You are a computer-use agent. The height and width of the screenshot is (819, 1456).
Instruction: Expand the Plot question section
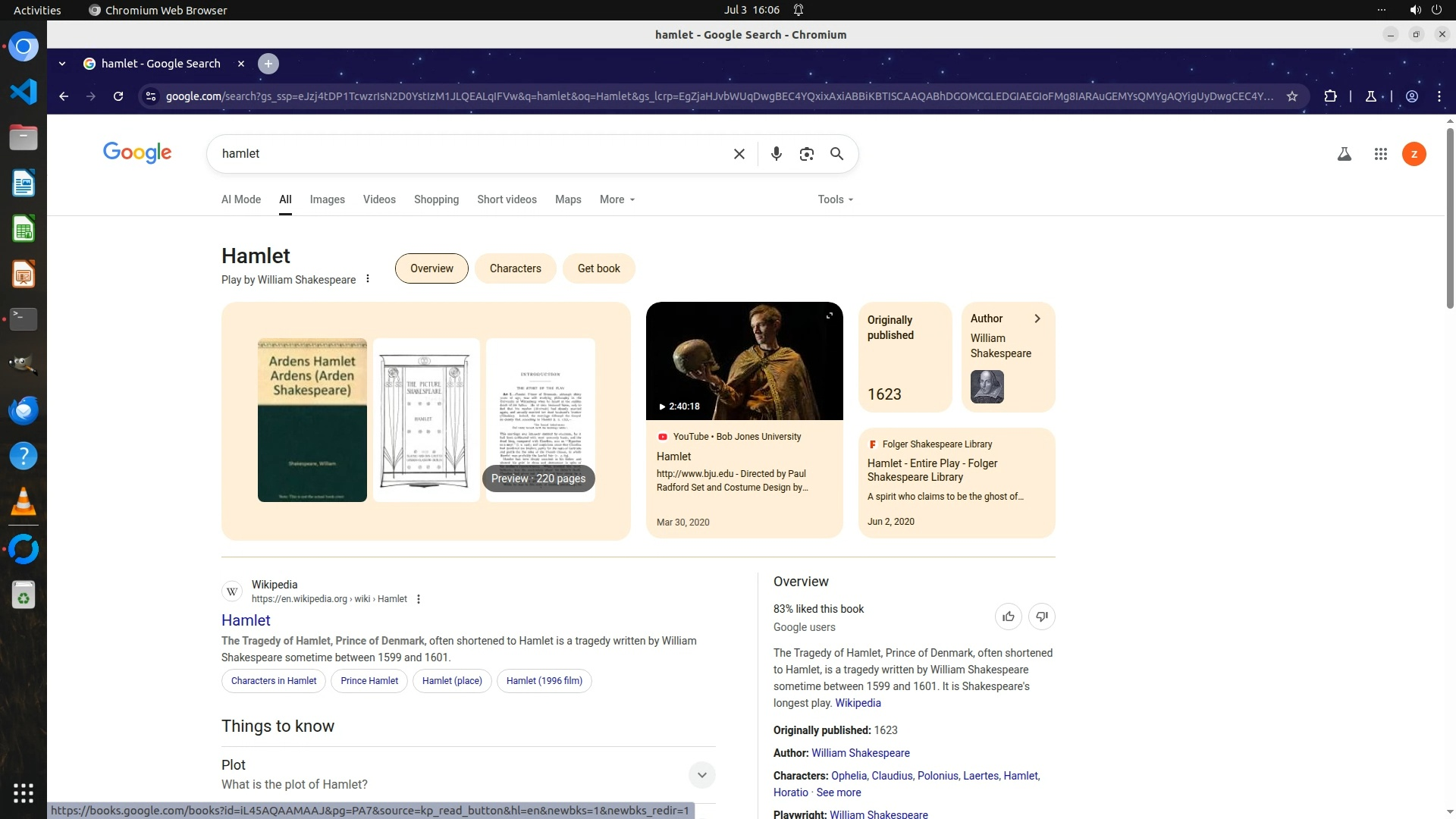click(x=701, y=774)
